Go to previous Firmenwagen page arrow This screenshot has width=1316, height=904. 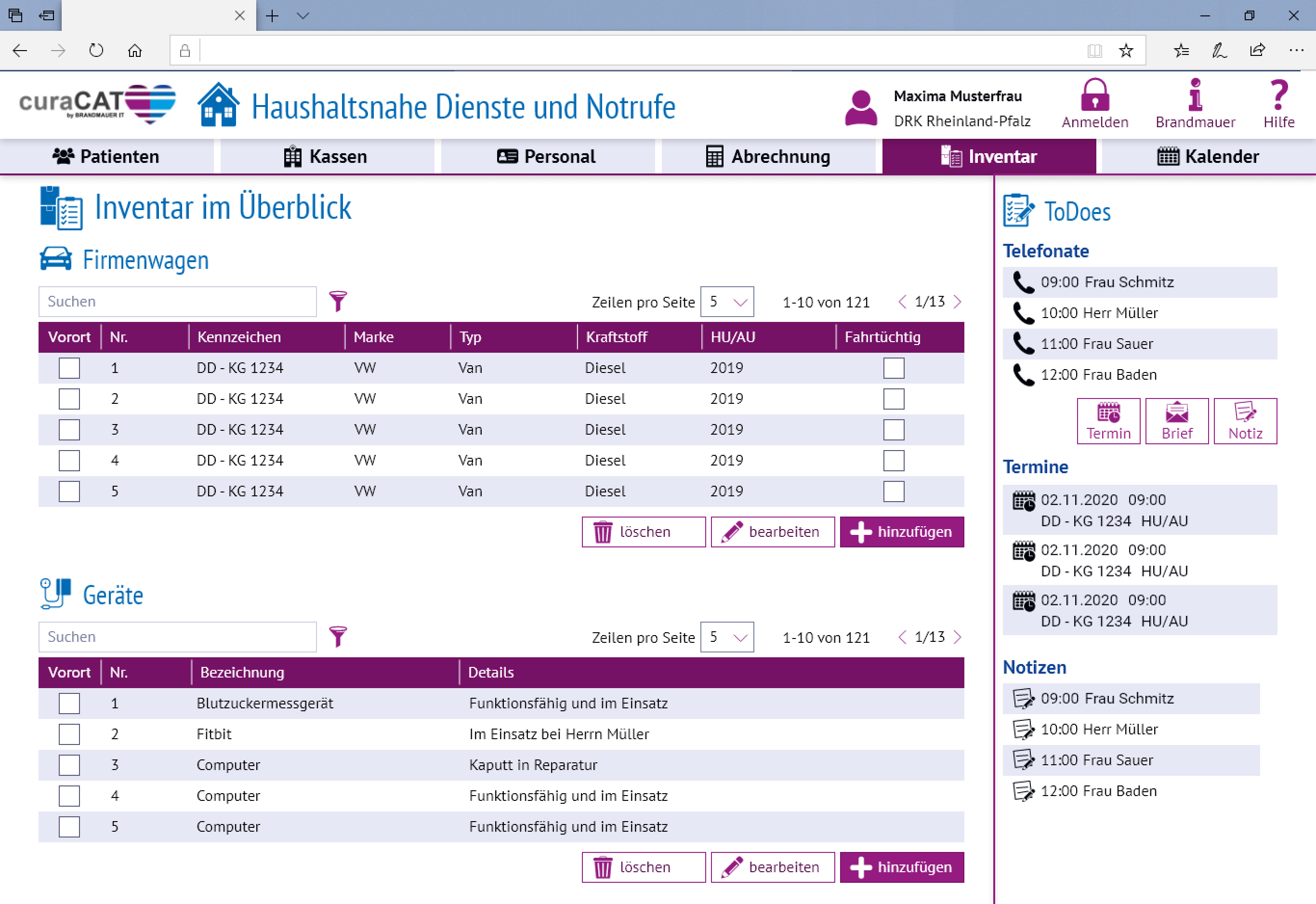coord(903,301)
